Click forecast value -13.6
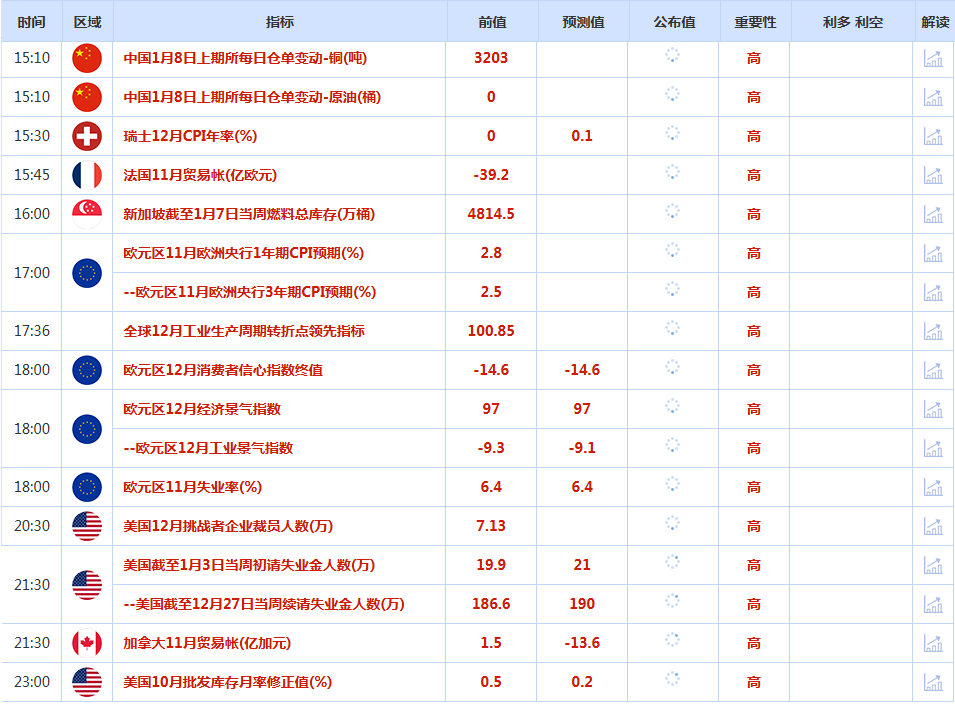This screenshot has width=955, height=704. coord(582,643)
